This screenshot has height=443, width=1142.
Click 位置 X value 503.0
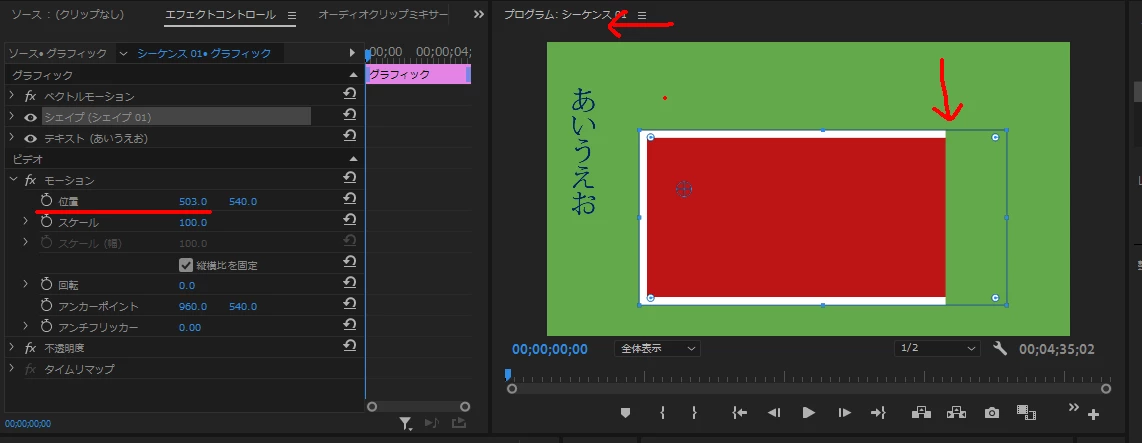coord(193,201)
